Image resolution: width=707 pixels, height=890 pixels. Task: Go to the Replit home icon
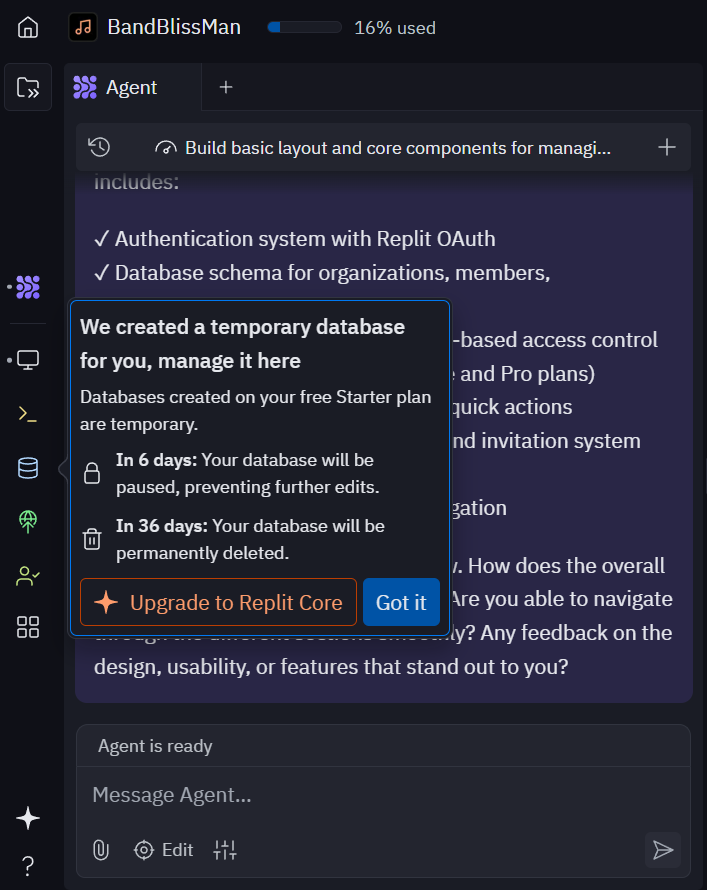(28, 27)
